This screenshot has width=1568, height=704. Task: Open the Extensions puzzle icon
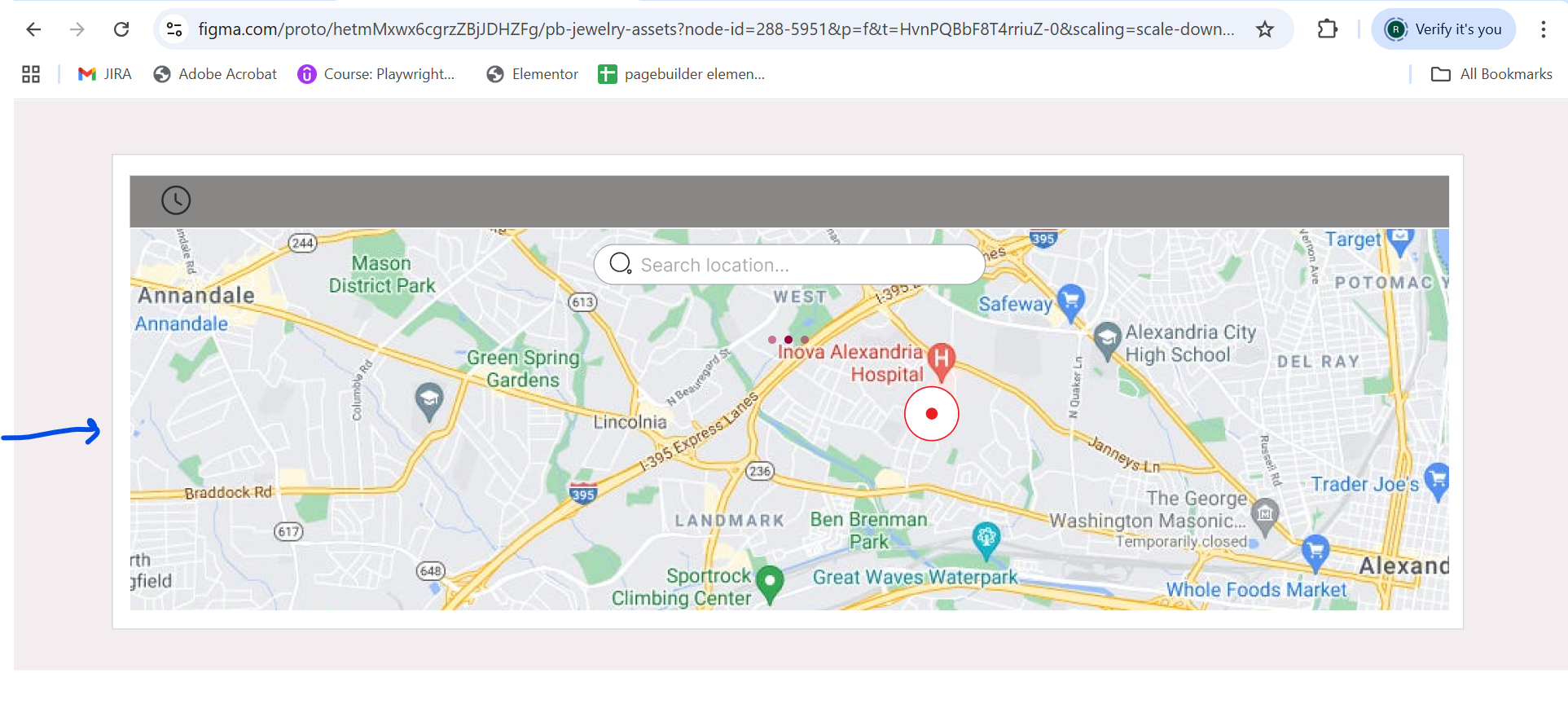(x=1328, y=29)
